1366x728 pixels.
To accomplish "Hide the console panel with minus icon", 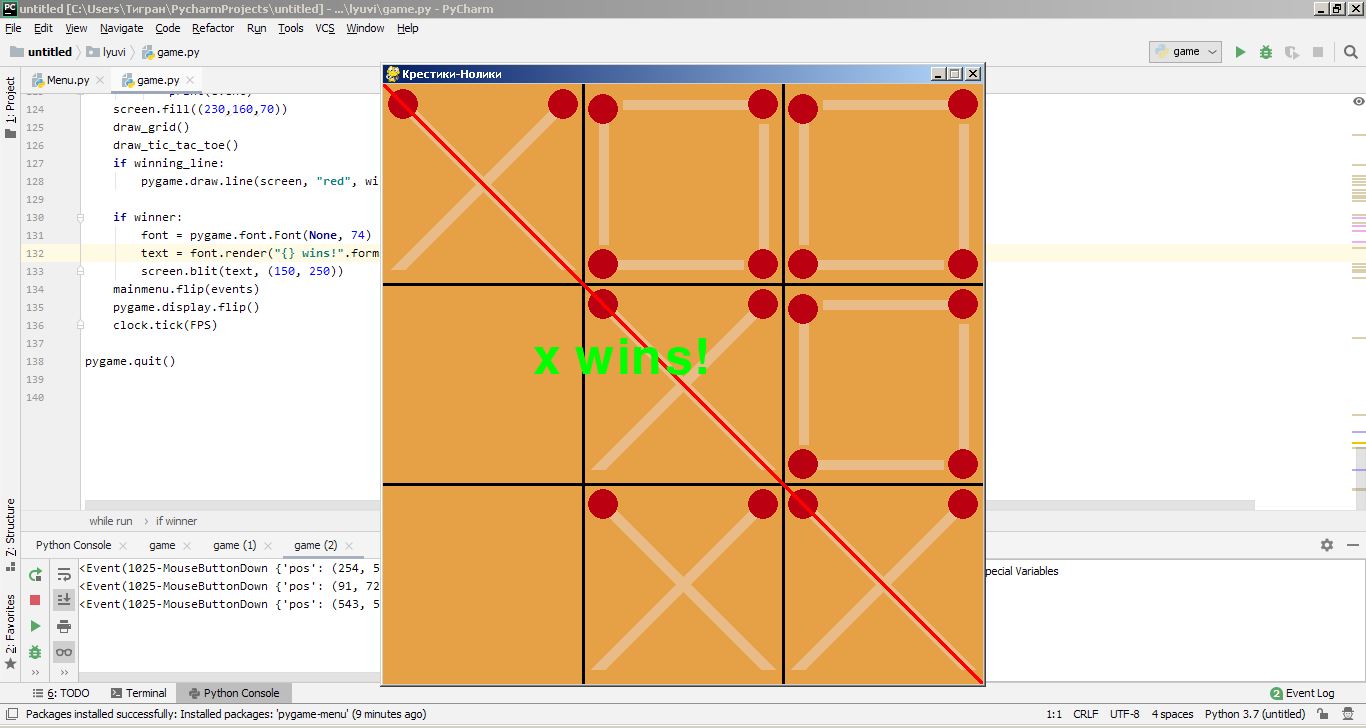I will click(1353, 545).
